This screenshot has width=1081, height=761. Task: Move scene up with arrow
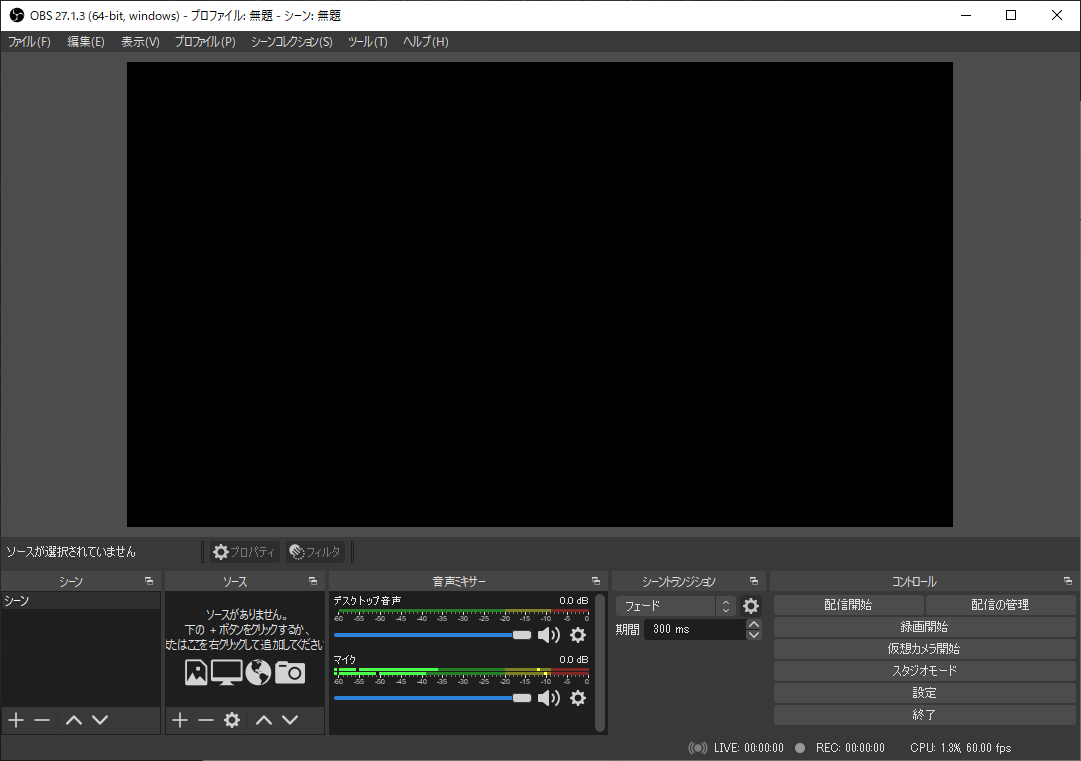pos(74,720)
